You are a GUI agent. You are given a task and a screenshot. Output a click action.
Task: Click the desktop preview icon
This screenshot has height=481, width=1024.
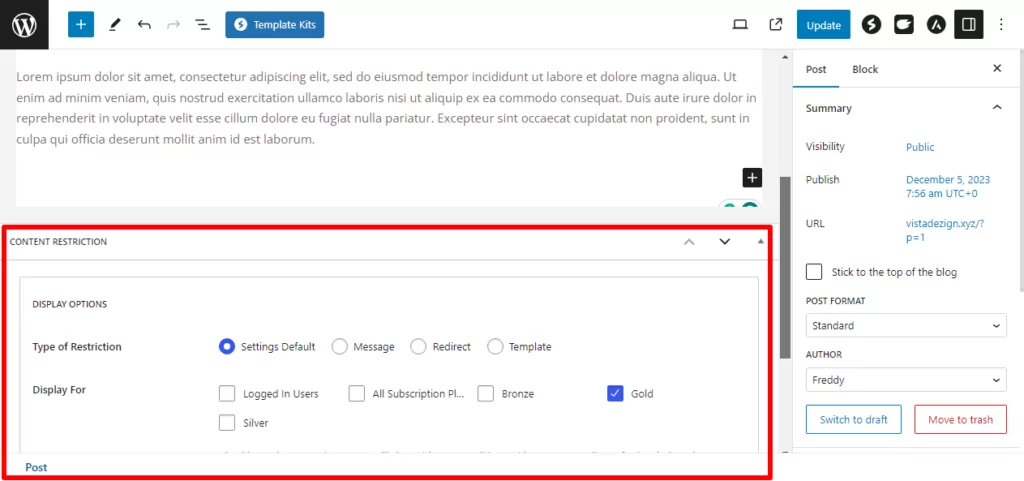(740, 25)
